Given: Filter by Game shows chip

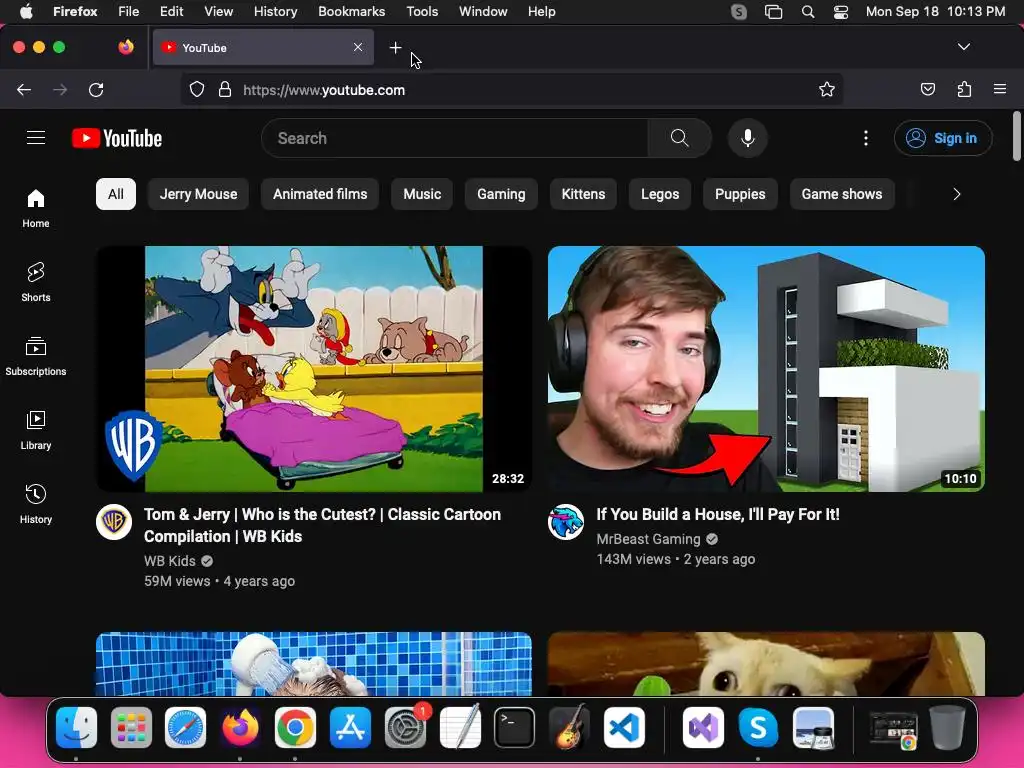Looking at the screenshot, I should (842, 194).
